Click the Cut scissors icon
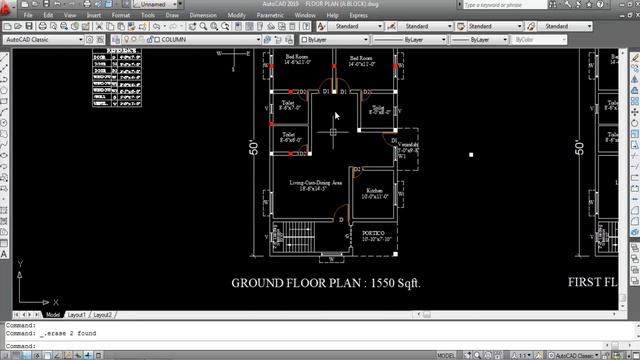640x360 pixels. 99,27
